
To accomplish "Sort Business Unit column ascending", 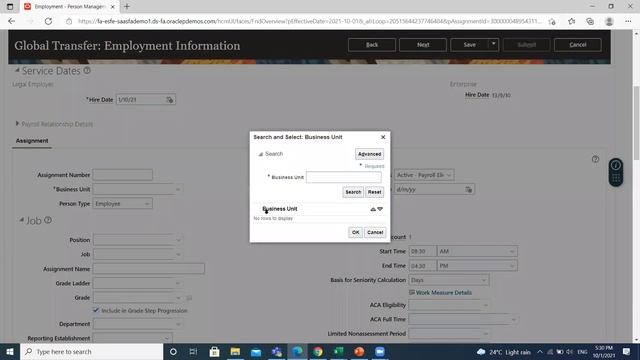I will point(373,209).
